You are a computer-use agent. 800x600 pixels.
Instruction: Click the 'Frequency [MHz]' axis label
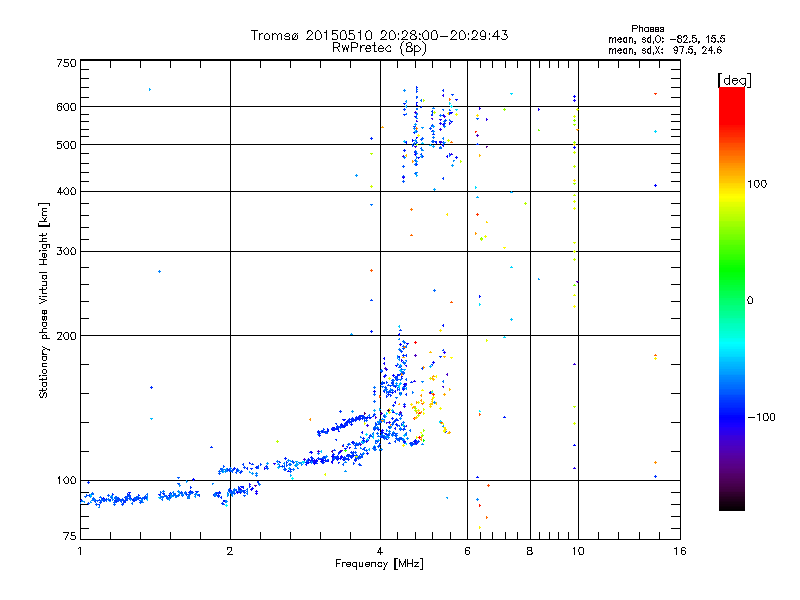point(379,564)
